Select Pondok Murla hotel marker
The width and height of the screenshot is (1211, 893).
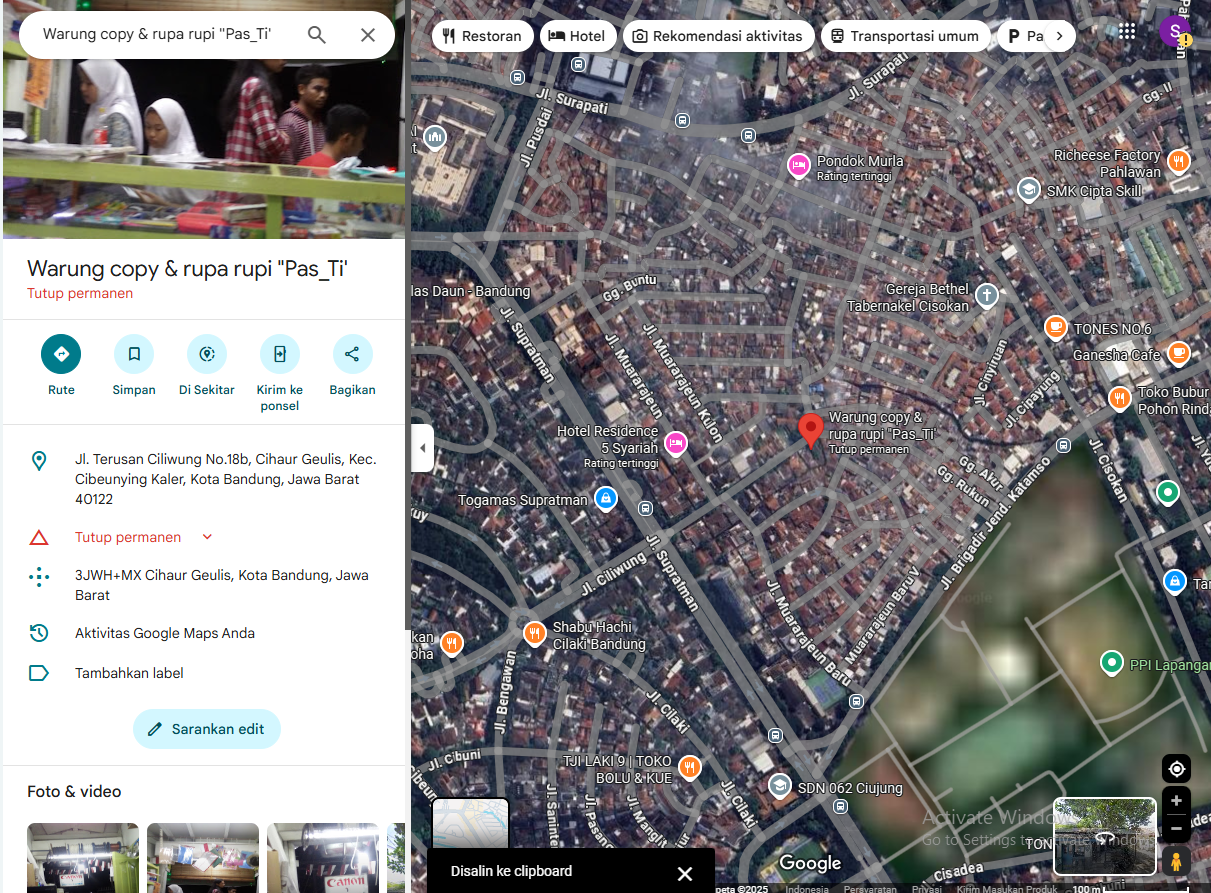798,165
